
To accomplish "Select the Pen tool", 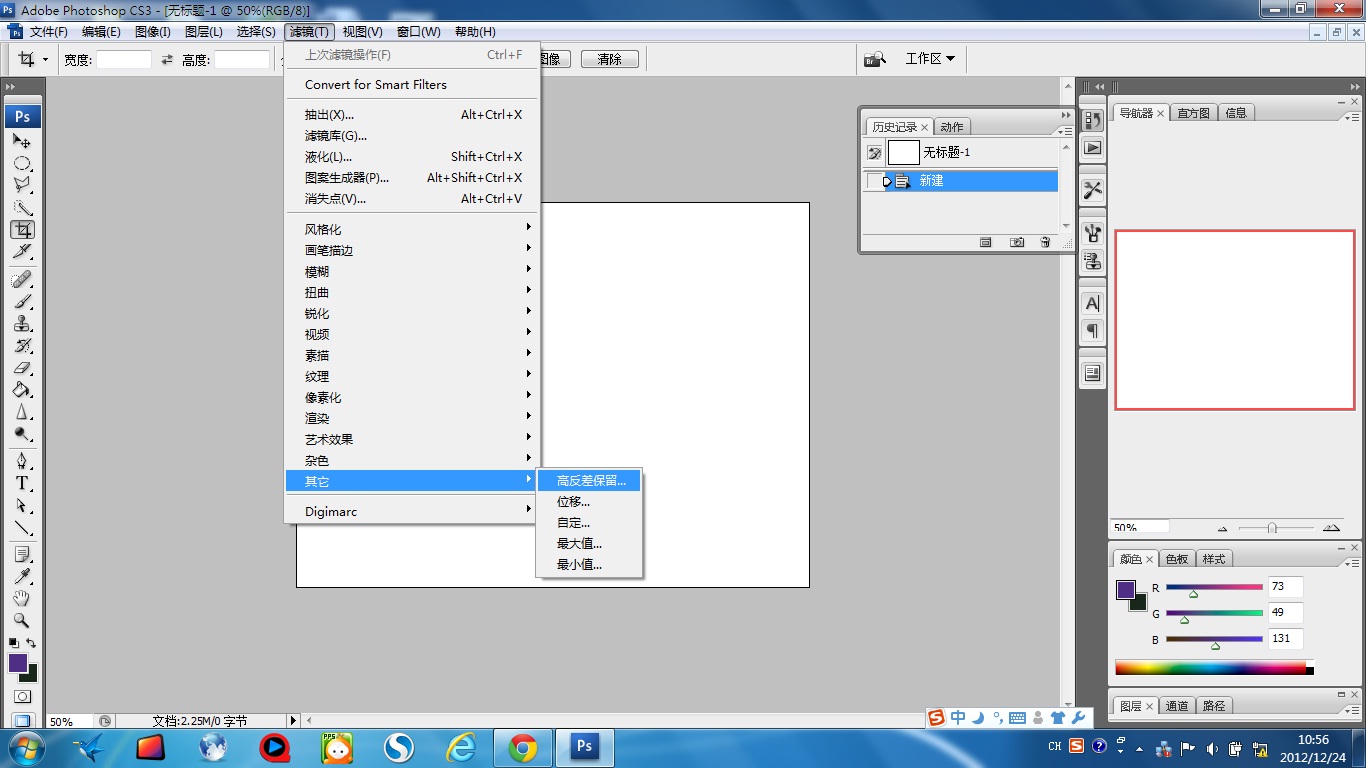I will point(22,461).
